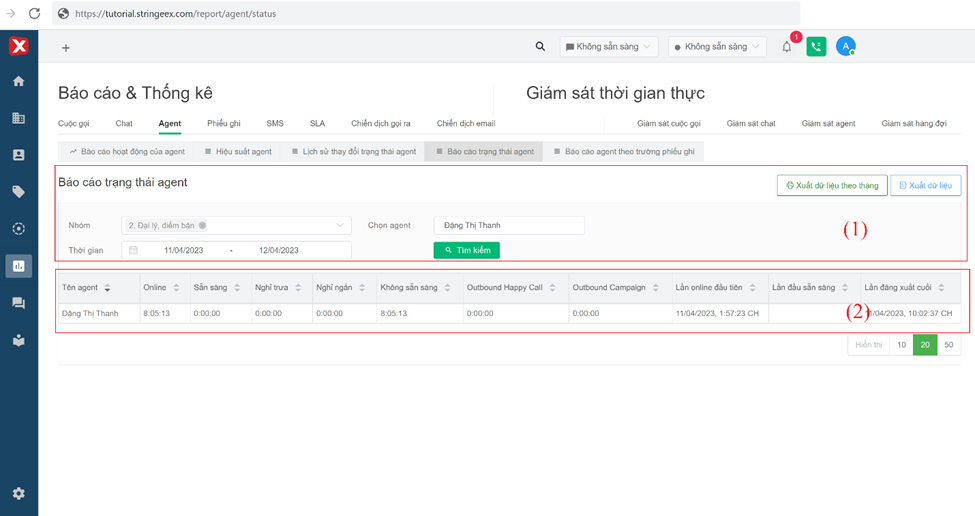
Task: Expand the Nhóm group dropdown
Action: [340, 226]
